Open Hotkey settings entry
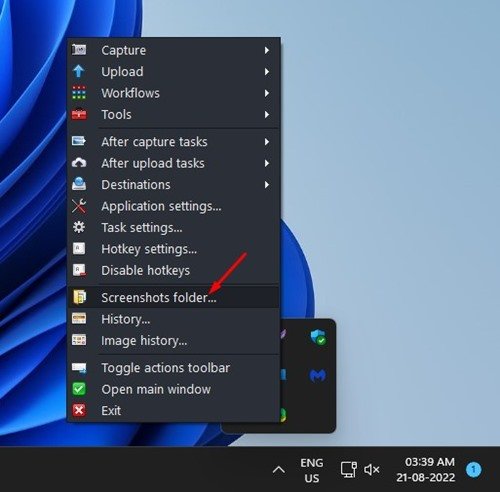Screen dimensions: 500x492 point(173,249)
